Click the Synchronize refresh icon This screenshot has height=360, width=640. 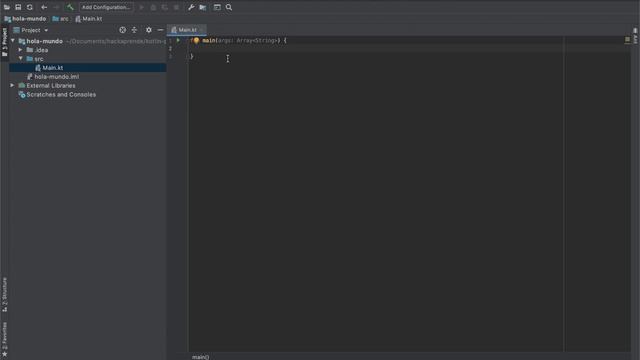pyautogui.click(x=30, y=7)
